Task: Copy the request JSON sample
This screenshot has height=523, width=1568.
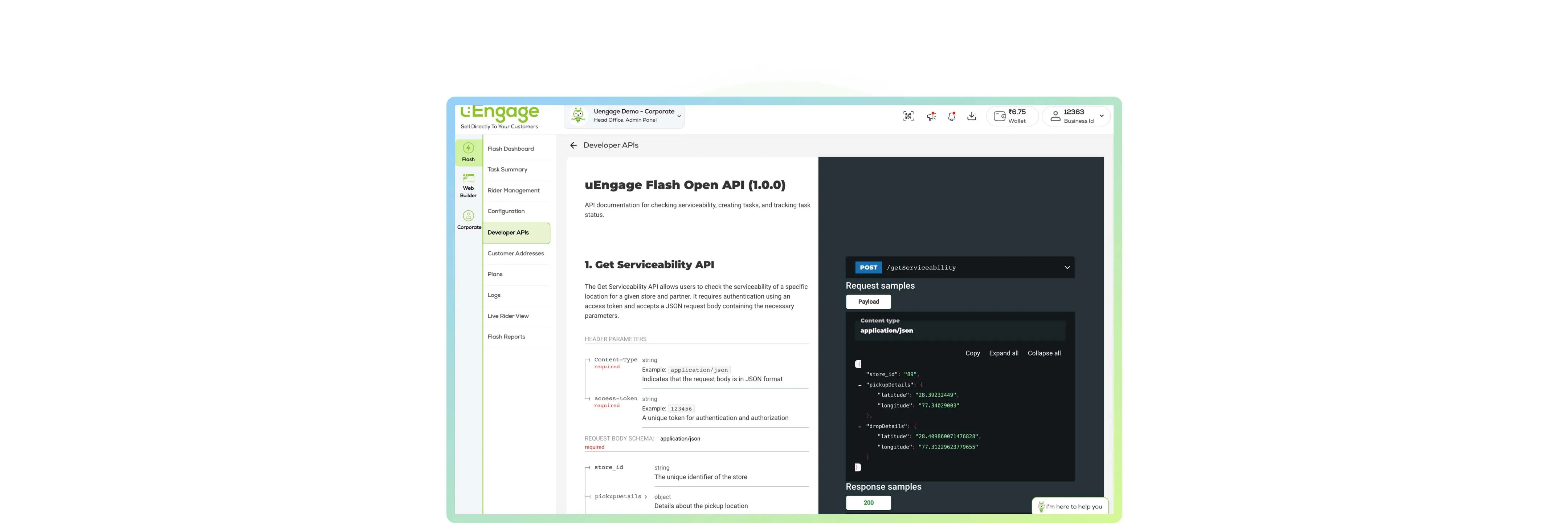Action: [x=972, y=354]
